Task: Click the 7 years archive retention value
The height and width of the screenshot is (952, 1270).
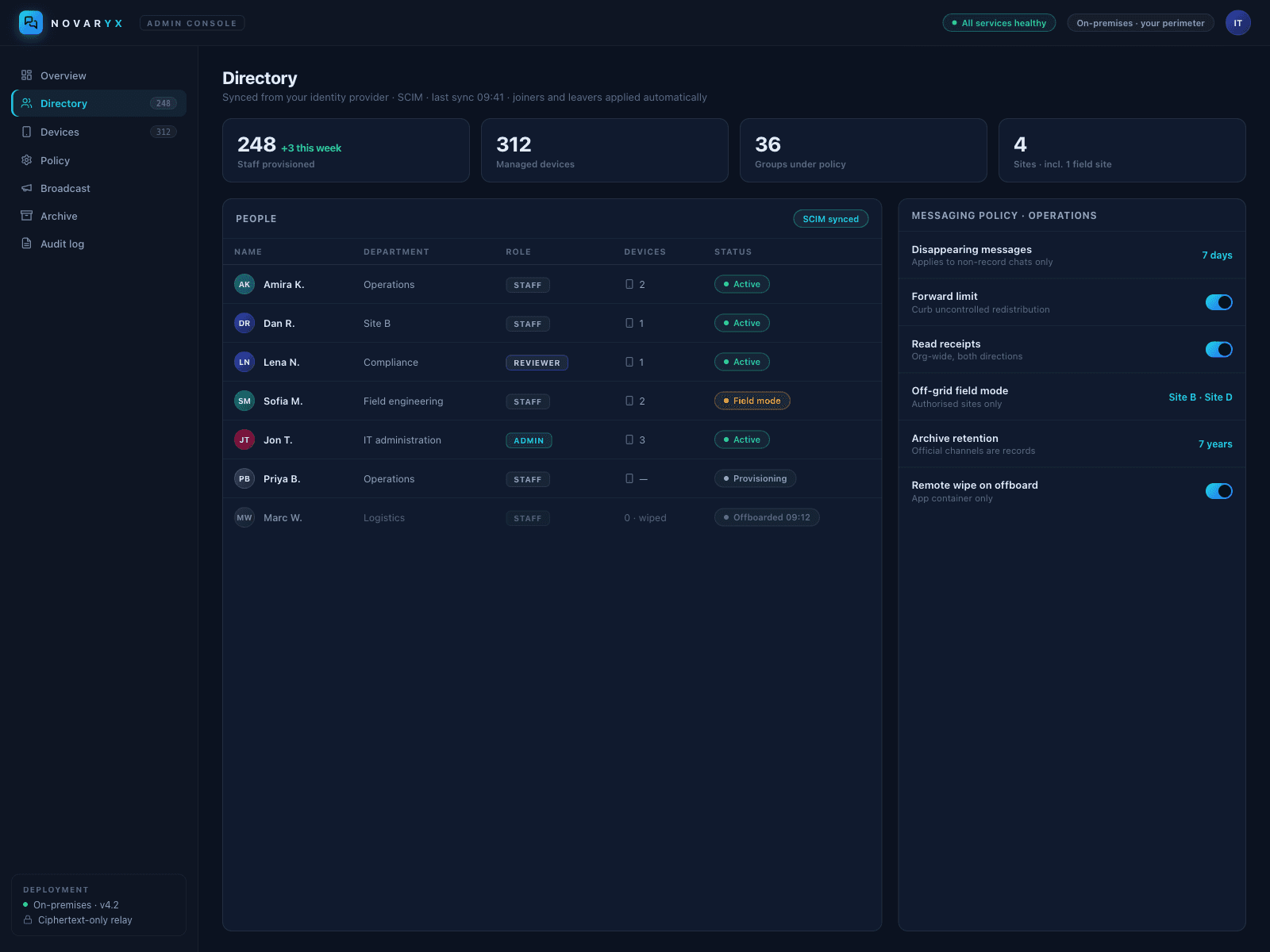Action: tap(1215, 444)
